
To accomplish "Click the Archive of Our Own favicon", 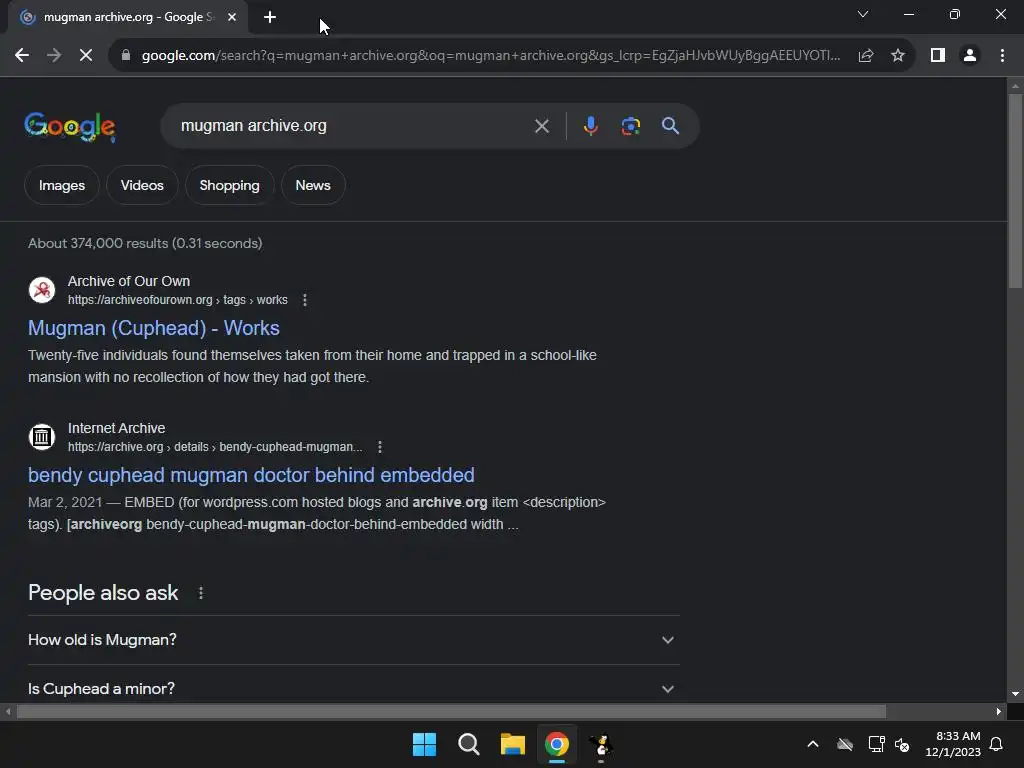I will (42, 290).
